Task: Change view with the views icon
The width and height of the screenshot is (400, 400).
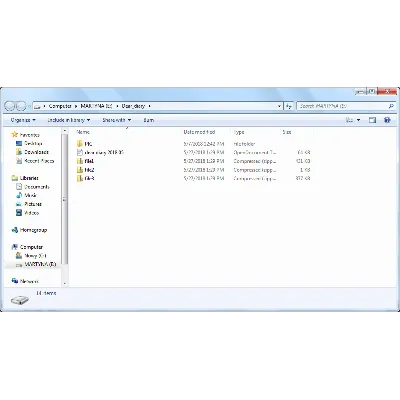Action: [350, 120]
